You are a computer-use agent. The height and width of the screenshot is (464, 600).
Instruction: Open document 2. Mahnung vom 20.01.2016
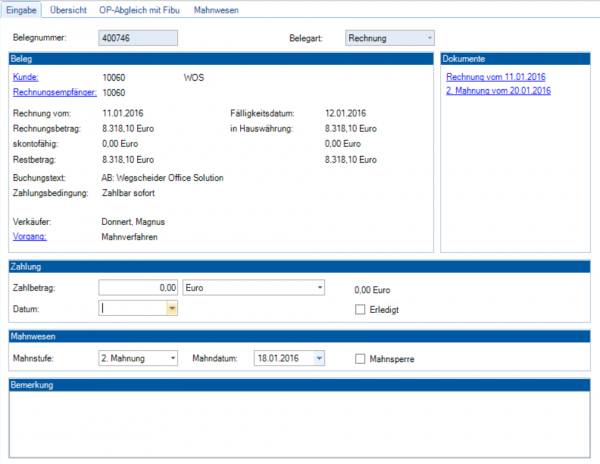(x=499, y=91)
